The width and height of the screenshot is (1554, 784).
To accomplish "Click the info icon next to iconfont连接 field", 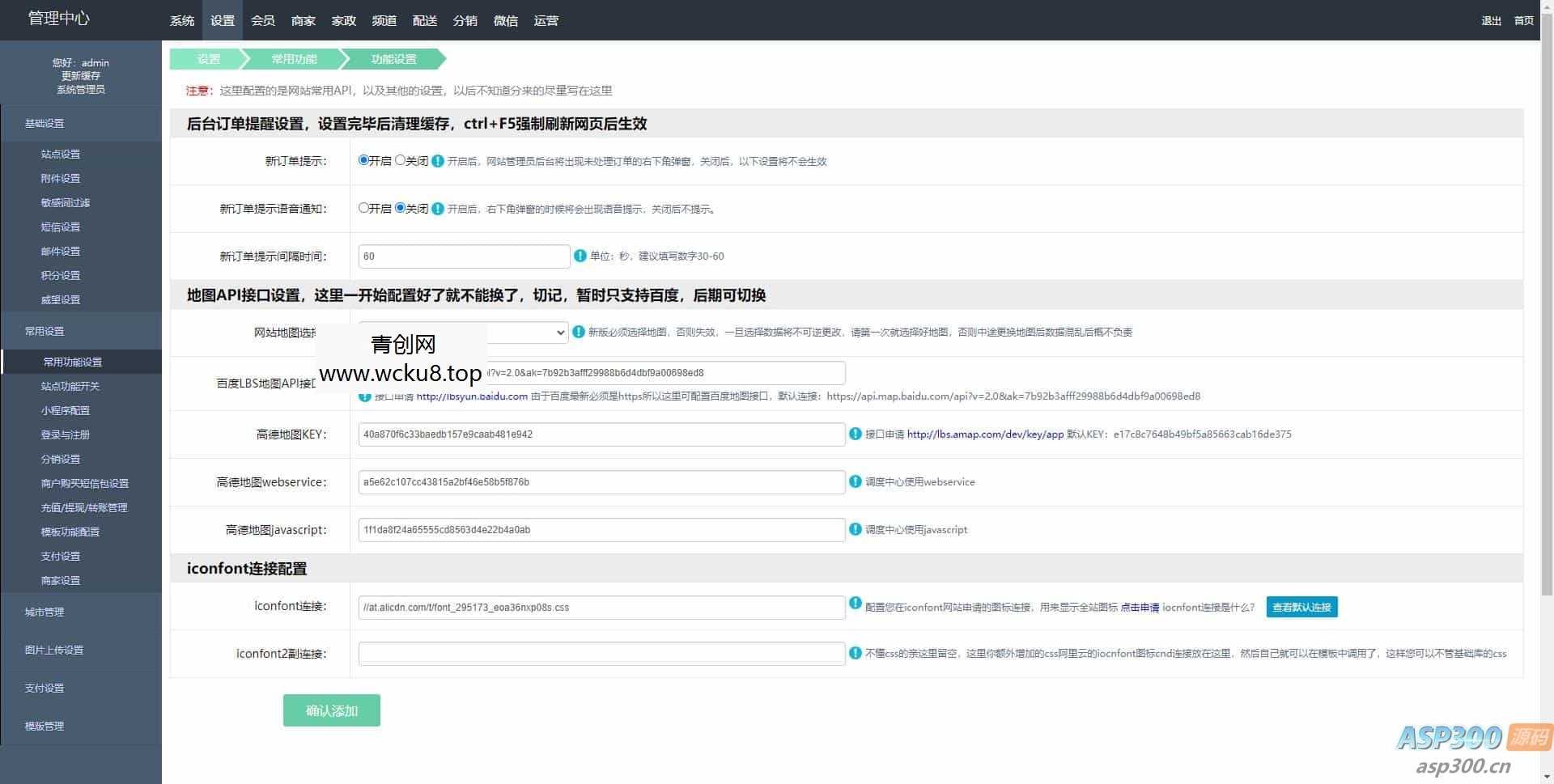I will (855, 607).
